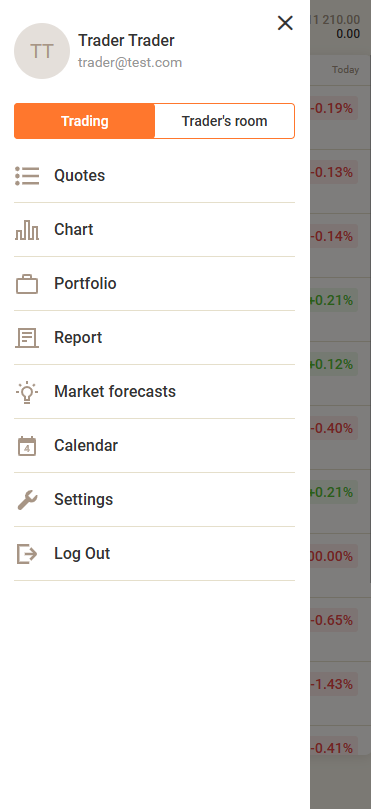Open the Quotes menu item
The width and height of the screenshot is (371, 809).
154,176
